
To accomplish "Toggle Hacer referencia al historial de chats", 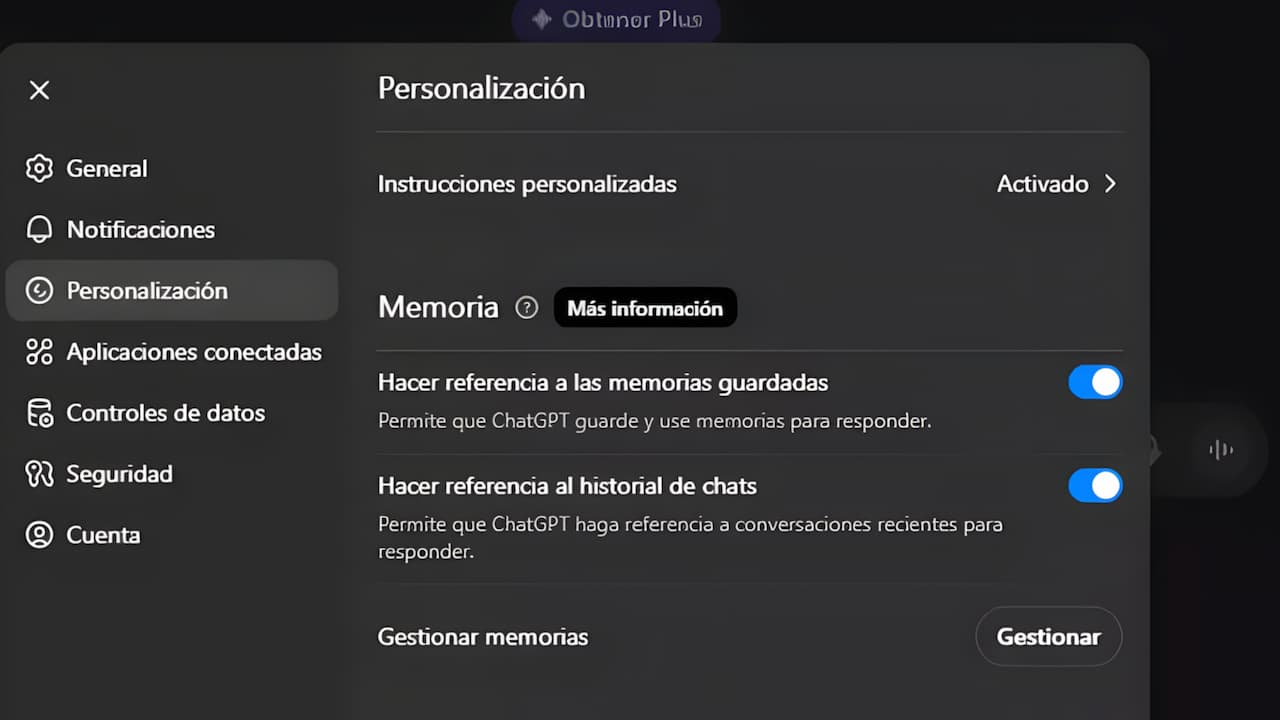I will (x=1095, y=486).
